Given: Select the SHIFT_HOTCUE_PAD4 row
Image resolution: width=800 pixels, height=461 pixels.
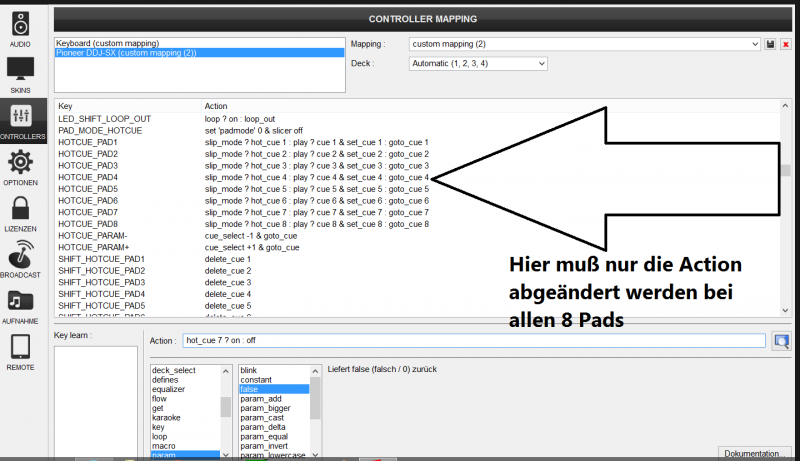Looking at the screenshot, I should point(417,294).
